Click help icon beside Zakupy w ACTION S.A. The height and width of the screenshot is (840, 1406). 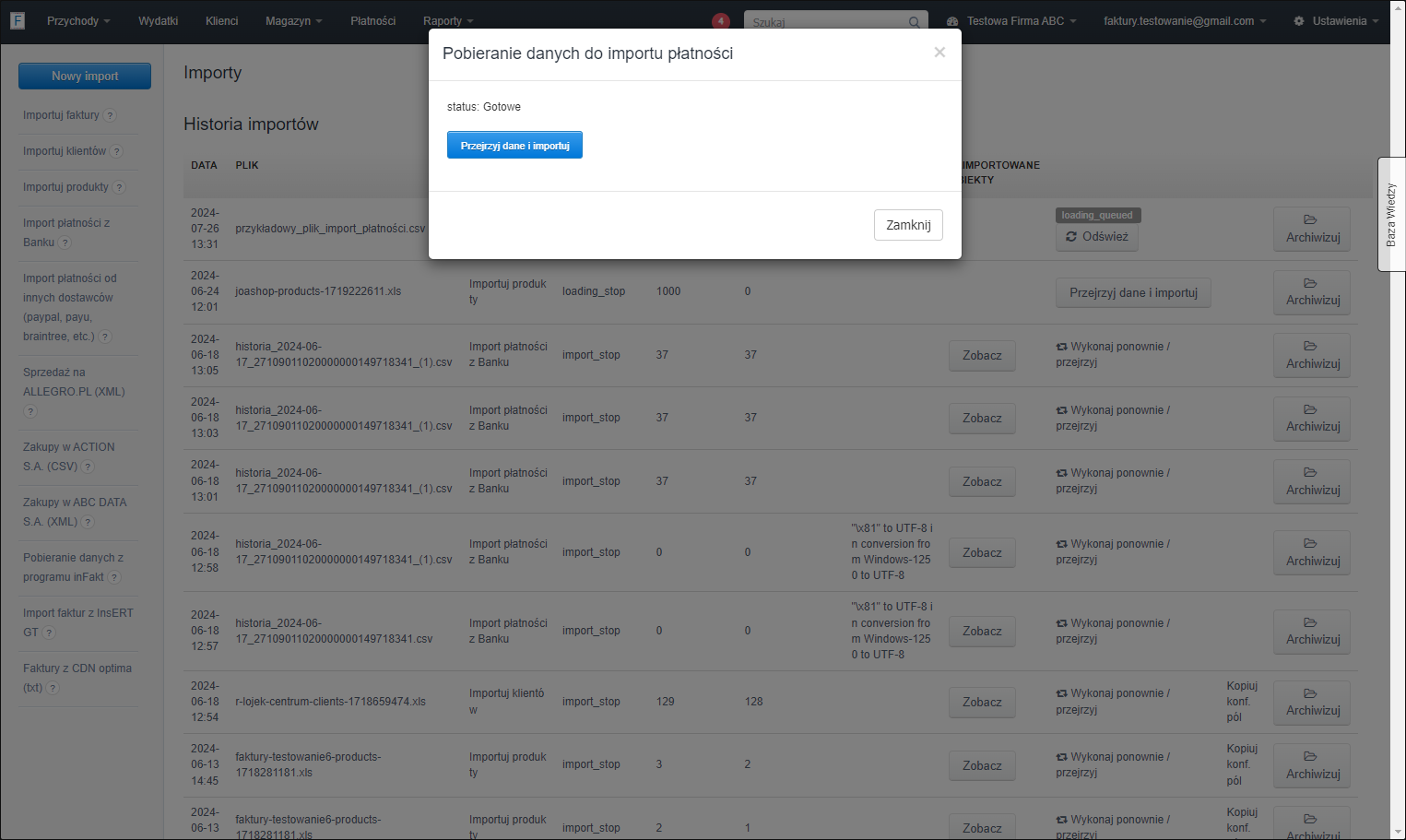(x=88, y=467)
